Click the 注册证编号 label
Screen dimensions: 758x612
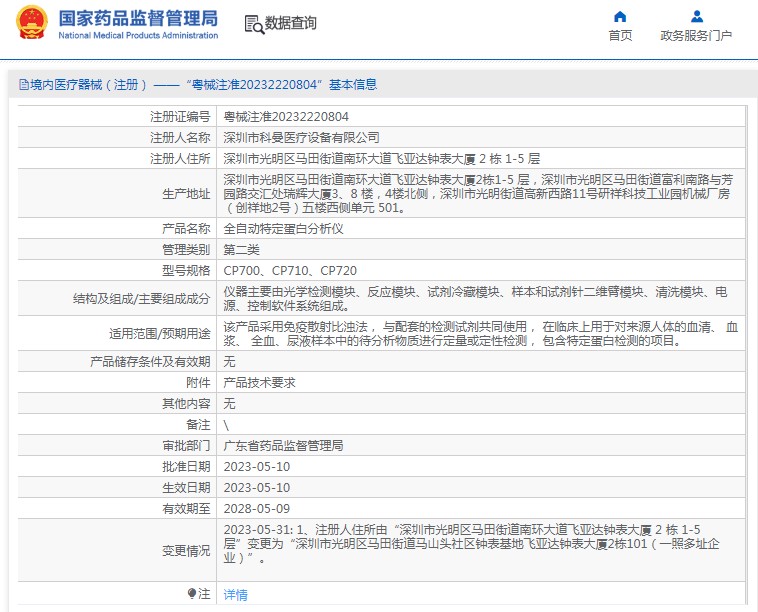click(180, 117)
